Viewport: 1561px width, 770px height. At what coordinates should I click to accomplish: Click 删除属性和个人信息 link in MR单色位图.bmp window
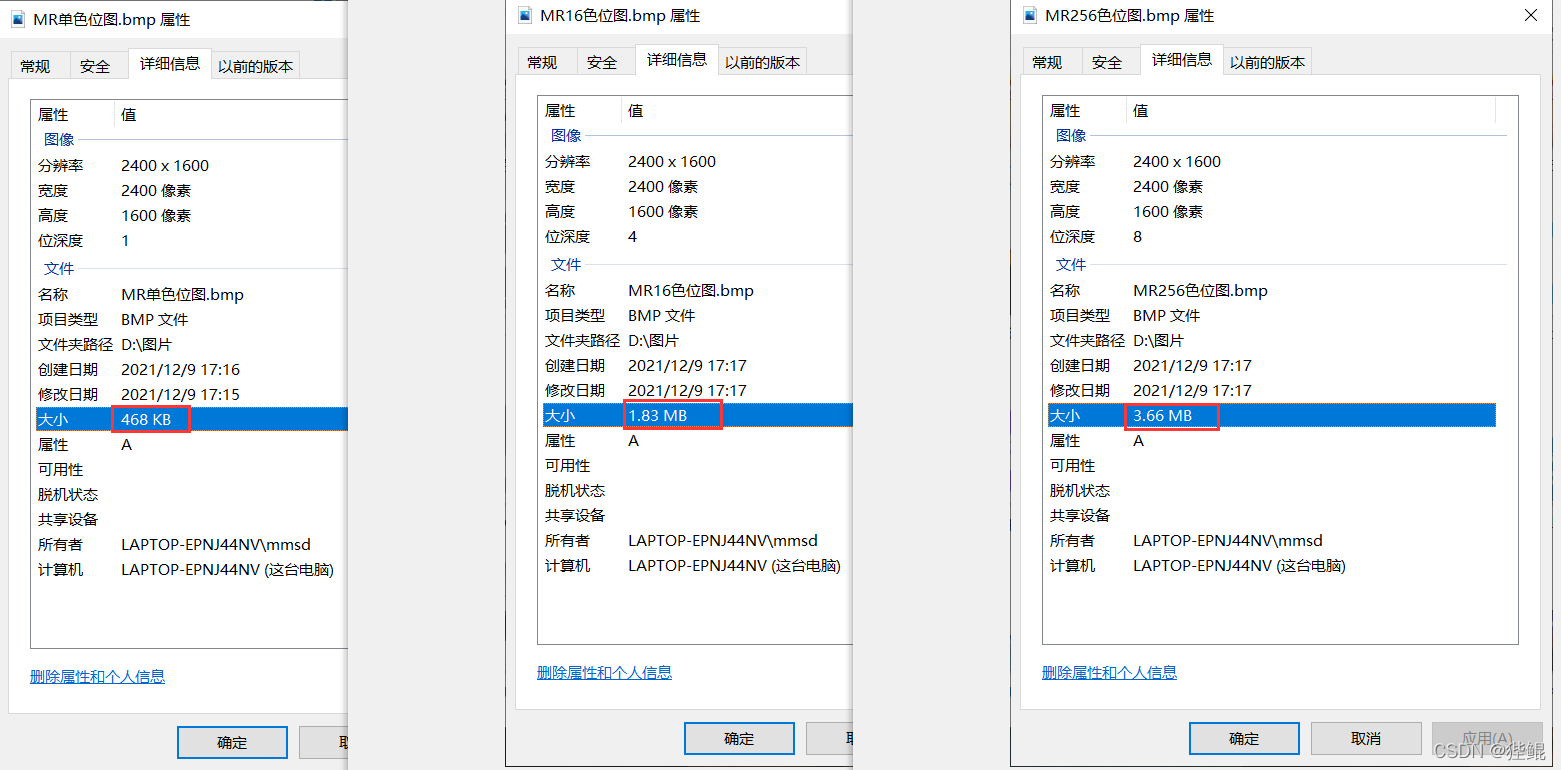pyautogui.click(x=97, y=677)
